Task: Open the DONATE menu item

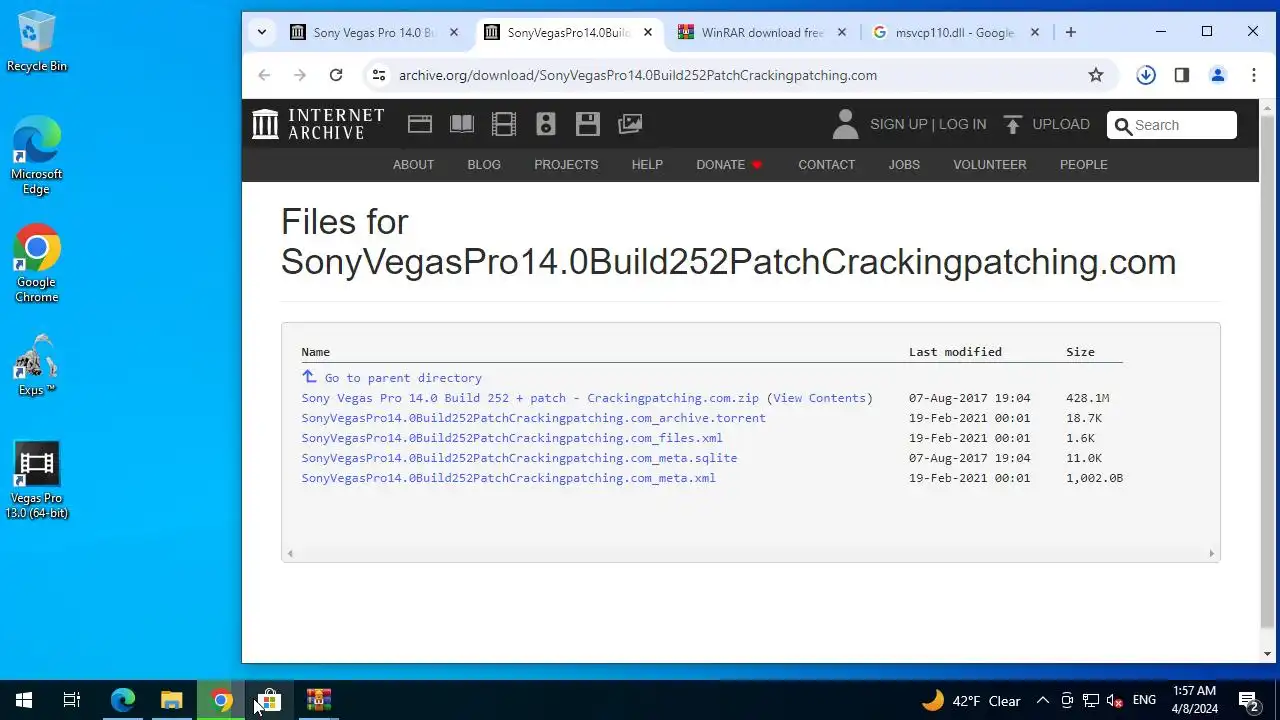Action: pyautogui.click(x=729, y=164)
